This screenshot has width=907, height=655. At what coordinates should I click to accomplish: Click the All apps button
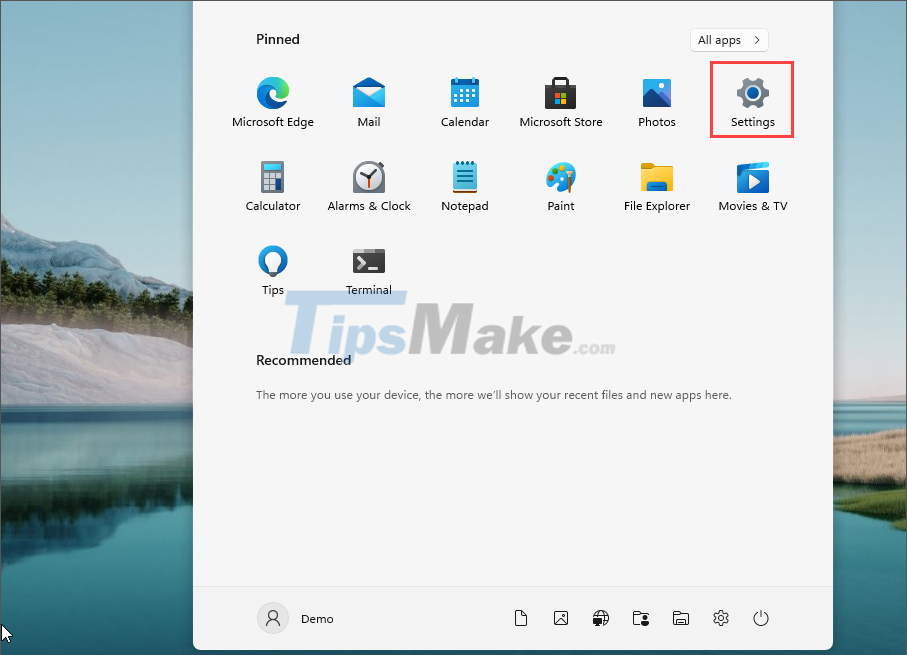click(729, 40)
